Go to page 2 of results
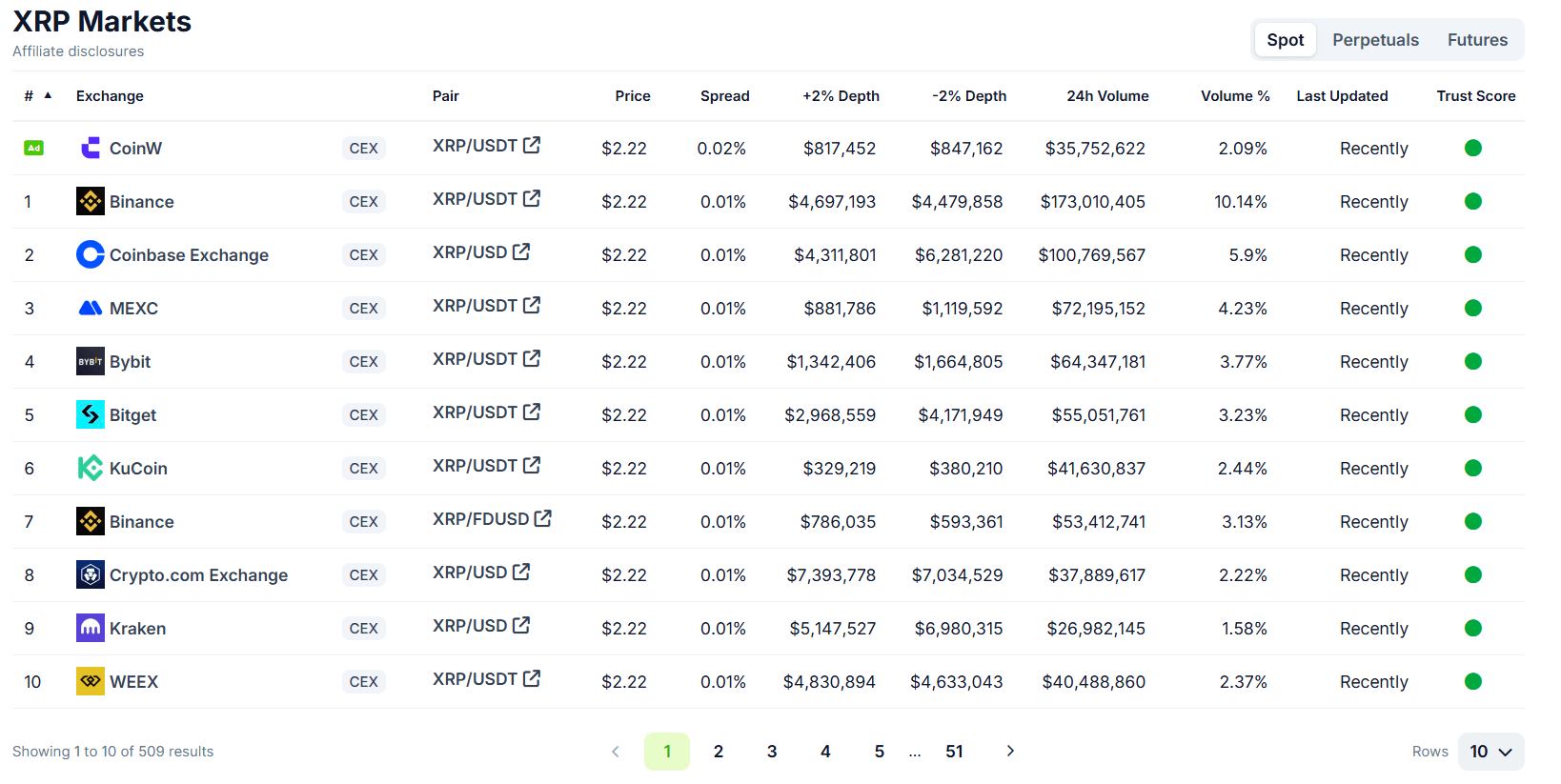Viewport: 1561px width, 784px height. pyautogui.click(x=719, y=752)
